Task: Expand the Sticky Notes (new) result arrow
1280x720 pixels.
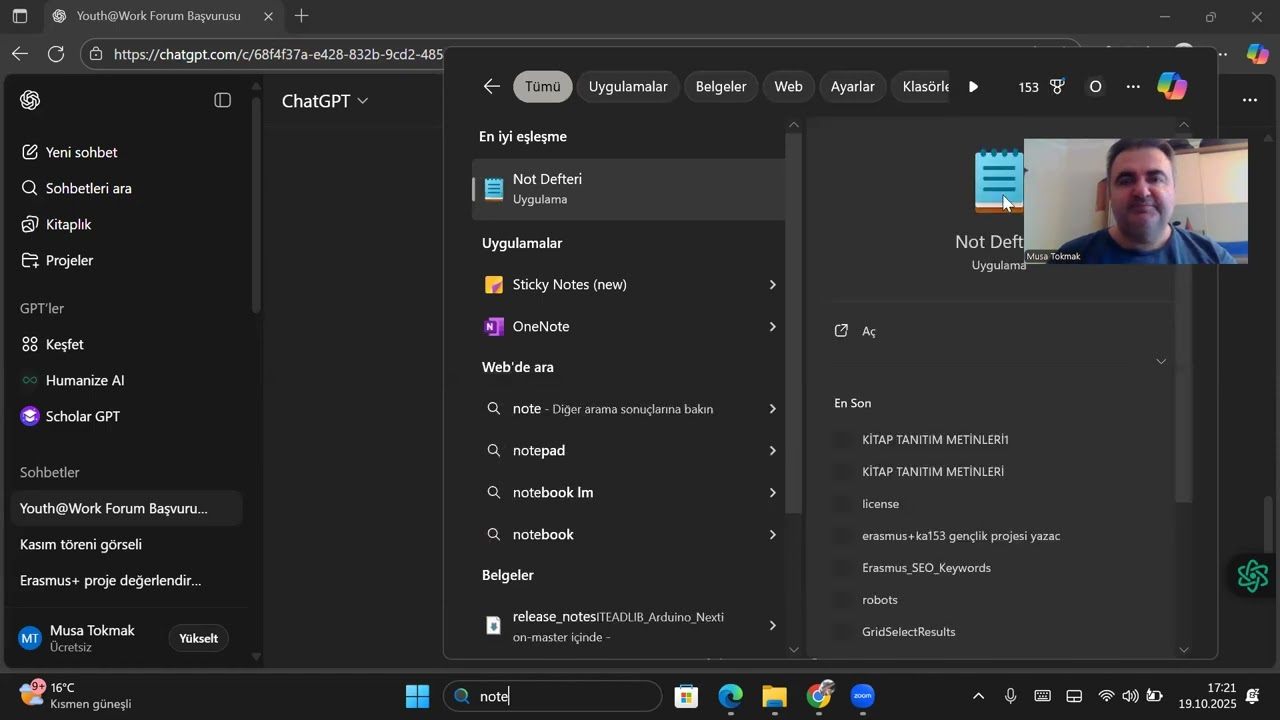Action: click(772, 285)
